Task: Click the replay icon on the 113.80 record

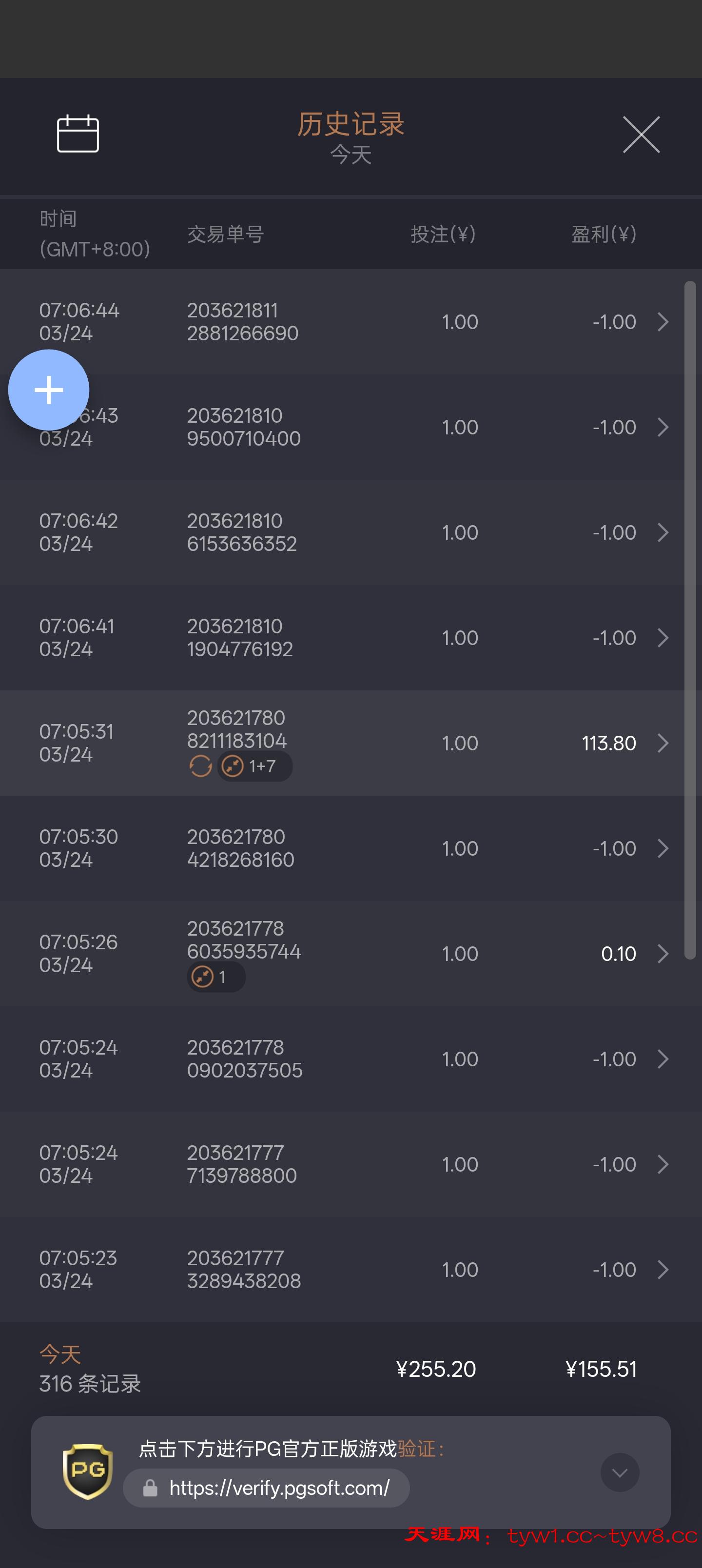Action: click(x=200, y=766)
